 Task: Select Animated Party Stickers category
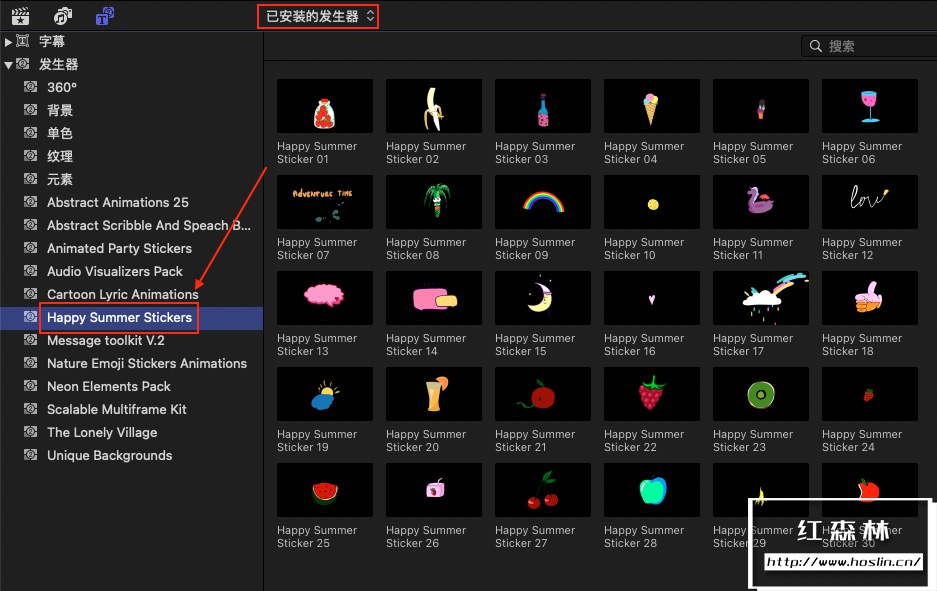[120, 249]
